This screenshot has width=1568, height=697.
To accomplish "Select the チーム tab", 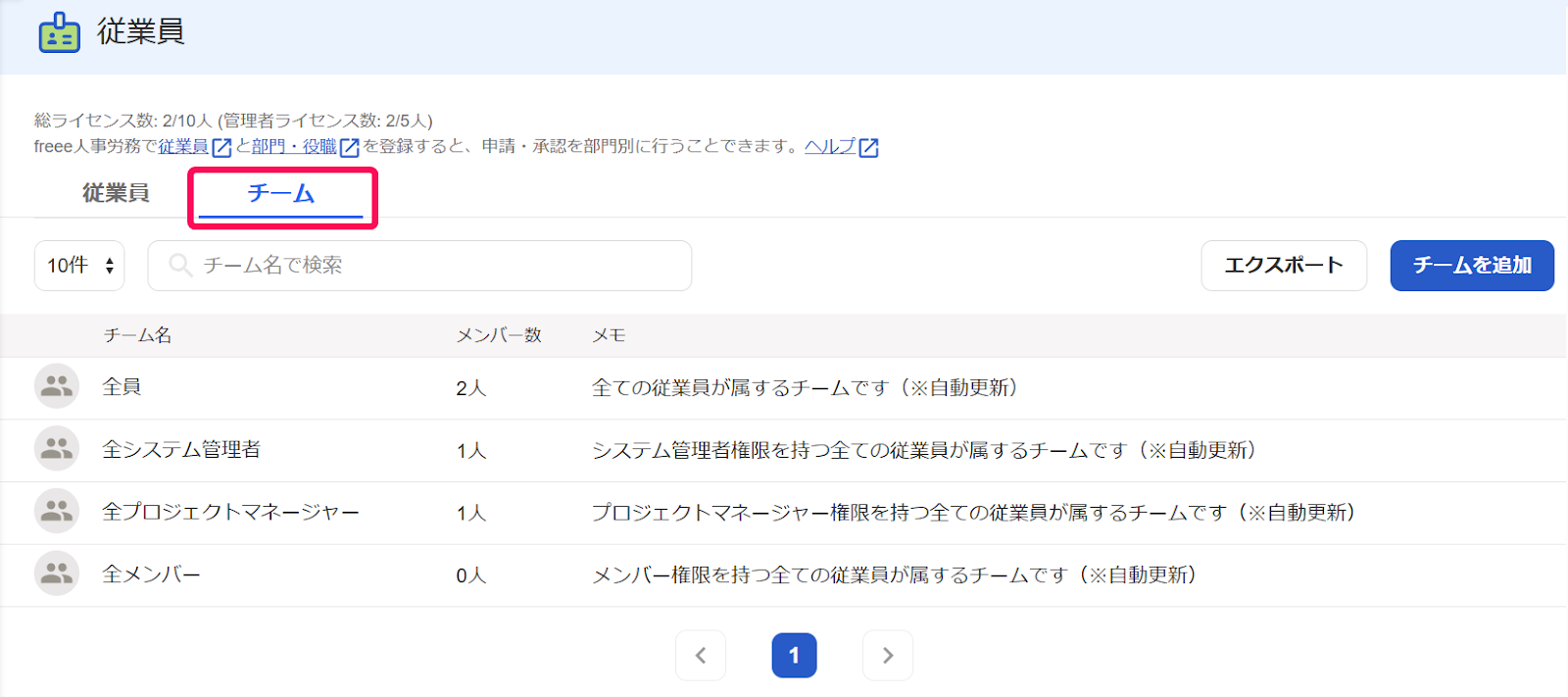I will click(281, 194).
